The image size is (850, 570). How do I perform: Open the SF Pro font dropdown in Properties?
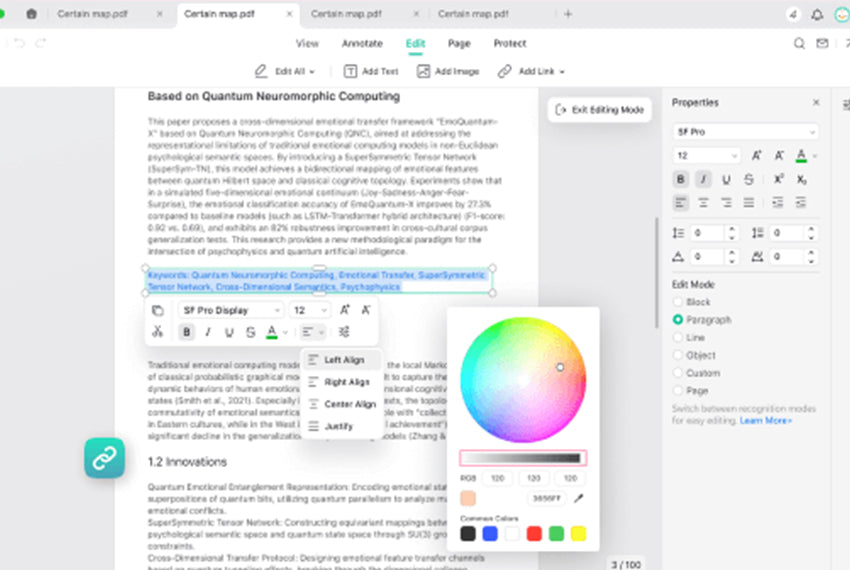(x=745, y=131)
